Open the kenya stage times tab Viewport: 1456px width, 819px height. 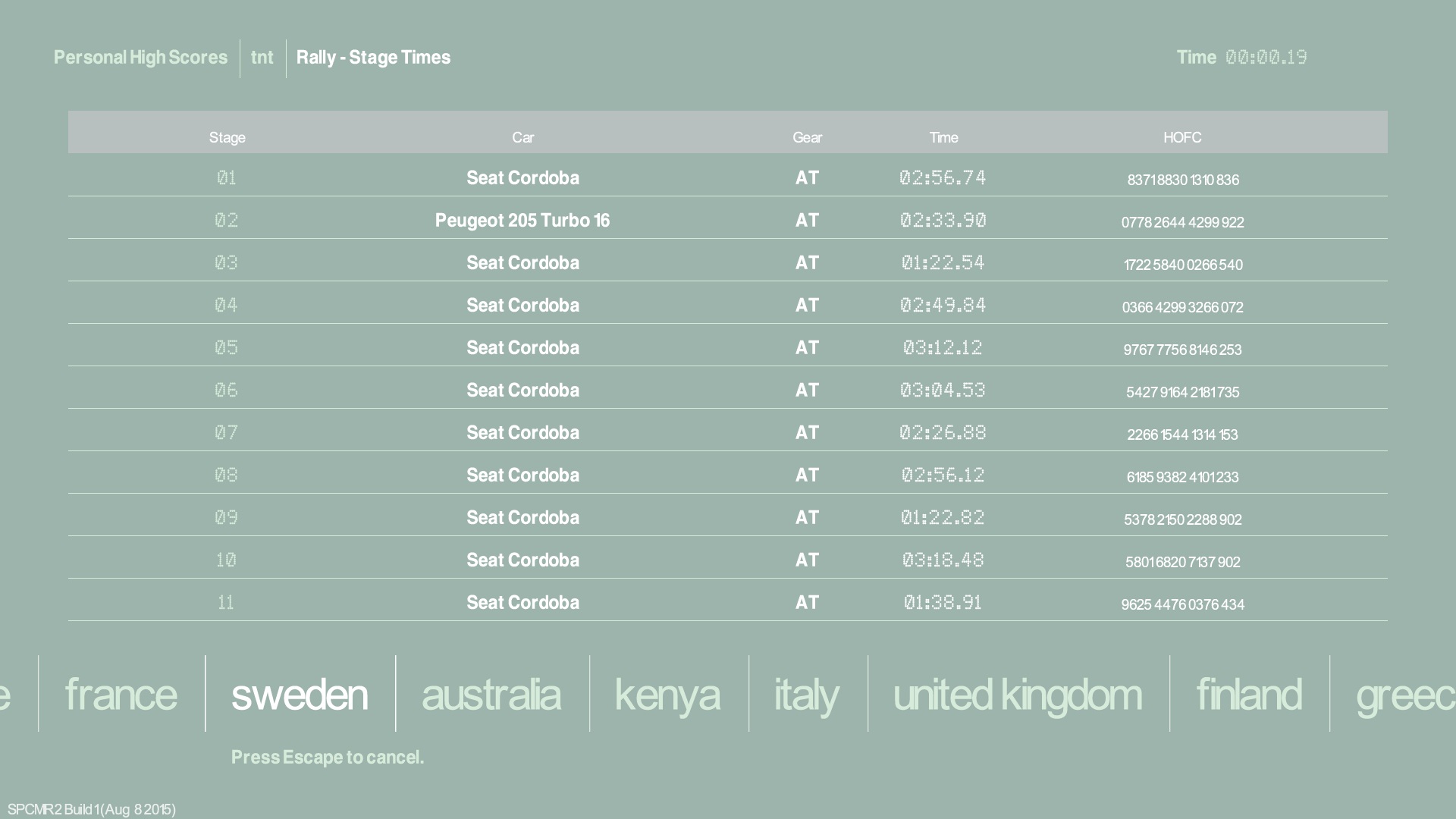[667, 695]
